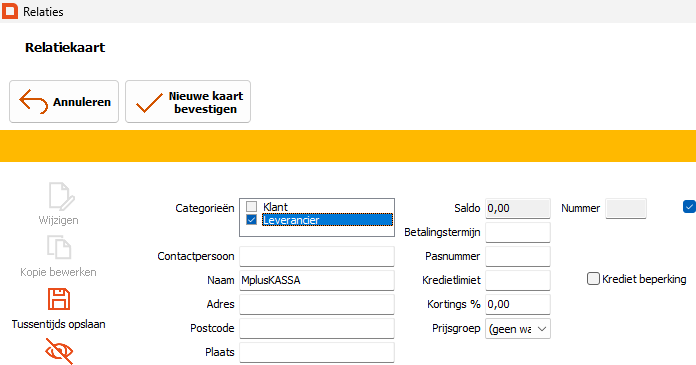
Task: Click the Kortings % field
Action: [x=518, y=304]
